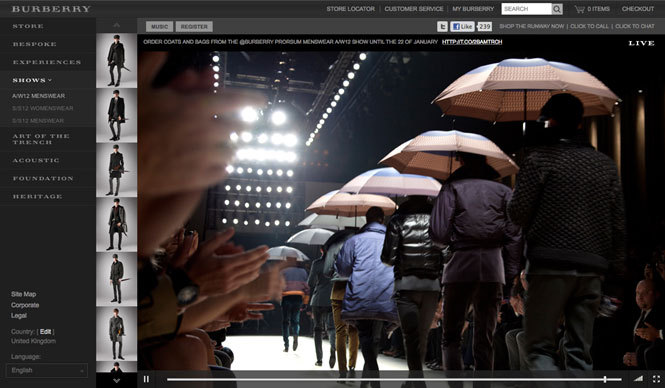This screenshot has height=388, width=665.
Task: Pause the runway video
Action: click(x=146, y=380)
